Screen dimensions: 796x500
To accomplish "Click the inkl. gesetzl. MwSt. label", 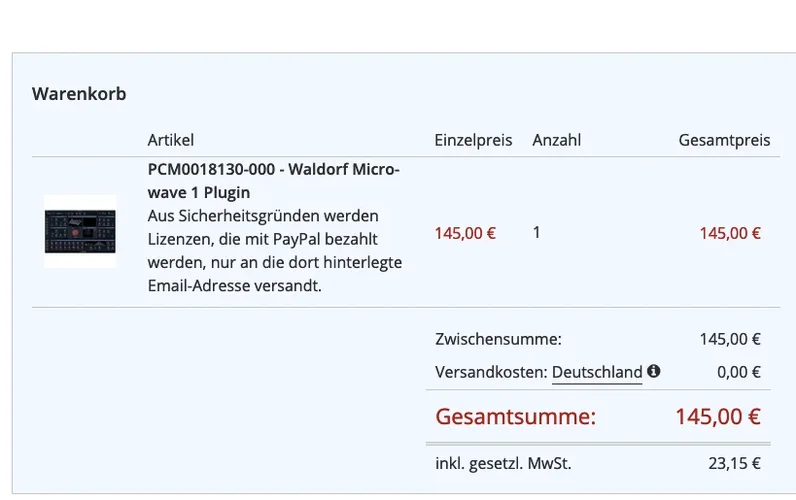I will [503, 463].
